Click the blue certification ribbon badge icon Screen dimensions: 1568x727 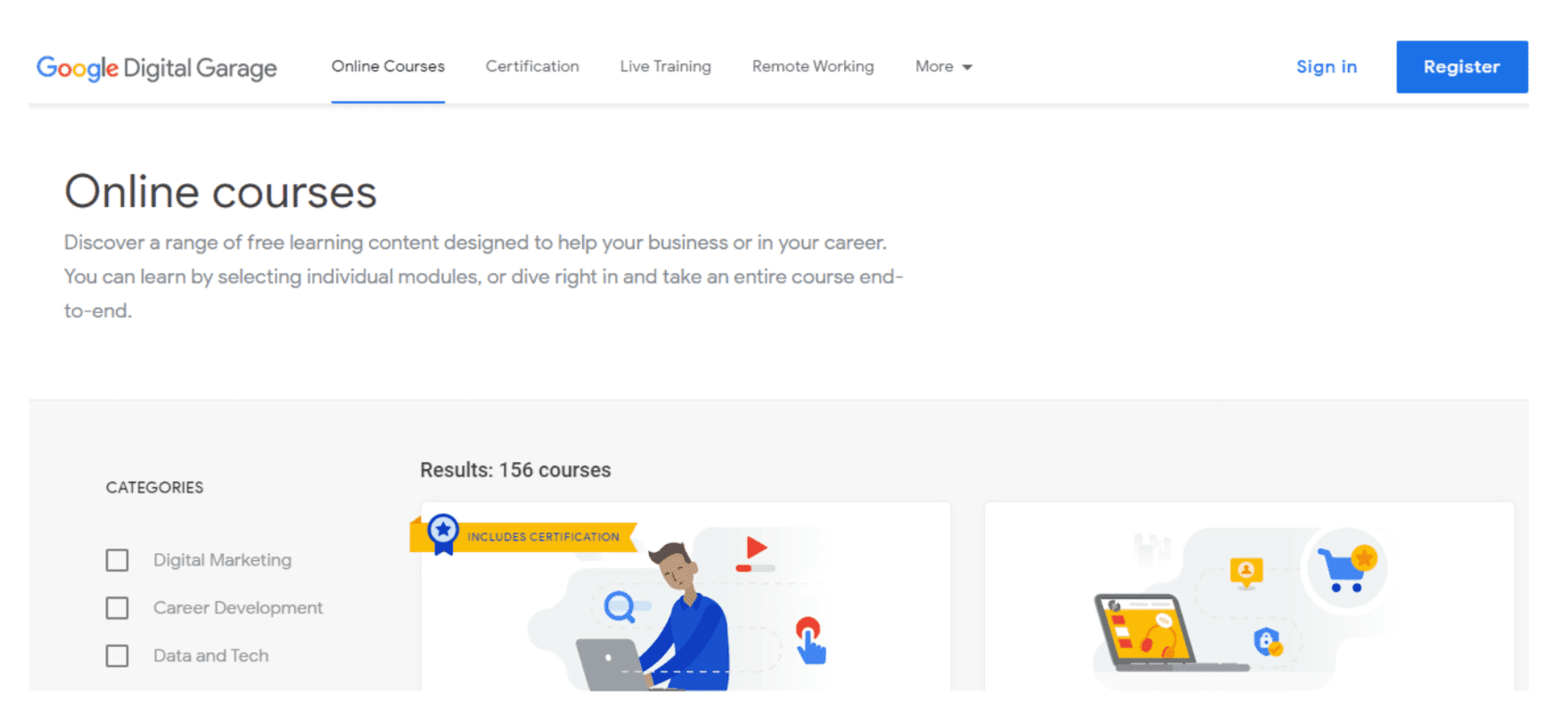pos(443,534)
